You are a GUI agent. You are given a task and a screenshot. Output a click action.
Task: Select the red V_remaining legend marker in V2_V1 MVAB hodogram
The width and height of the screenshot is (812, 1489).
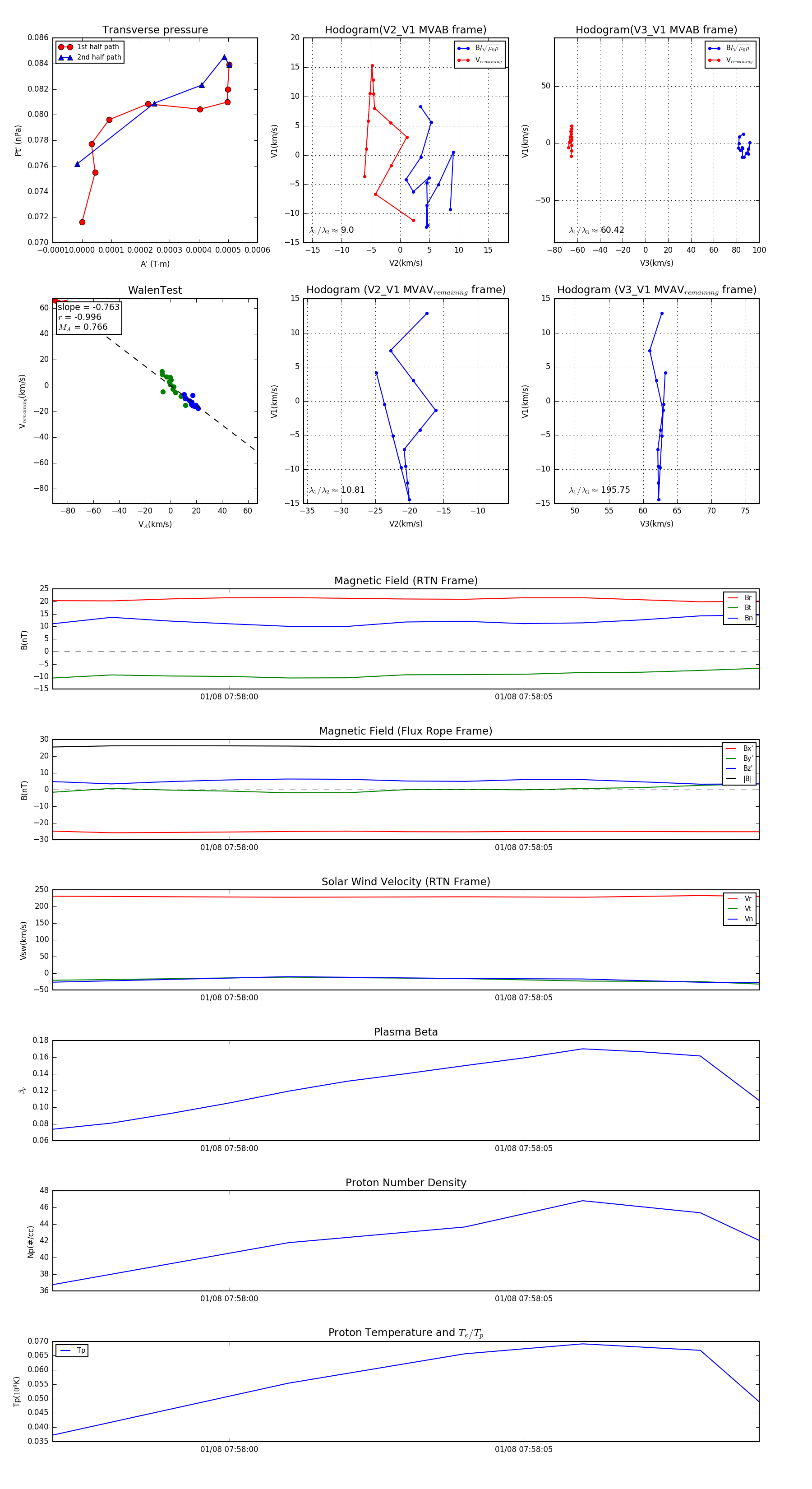[x=463, y=60]
